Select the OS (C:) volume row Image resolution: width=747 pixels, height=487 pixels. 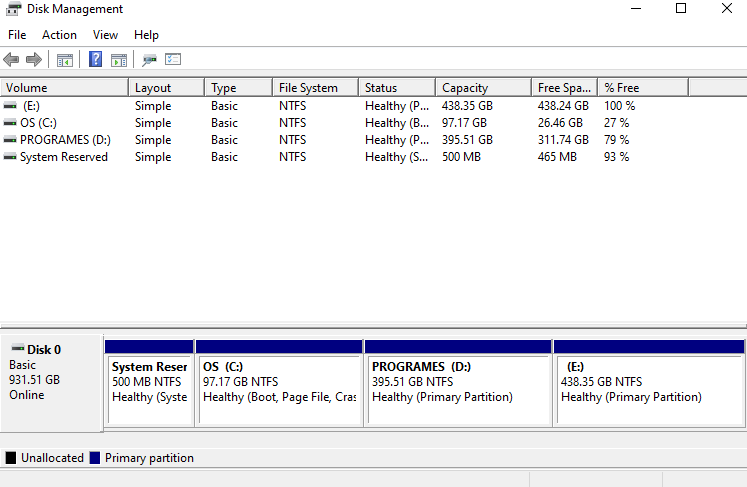tap(344, 123)
